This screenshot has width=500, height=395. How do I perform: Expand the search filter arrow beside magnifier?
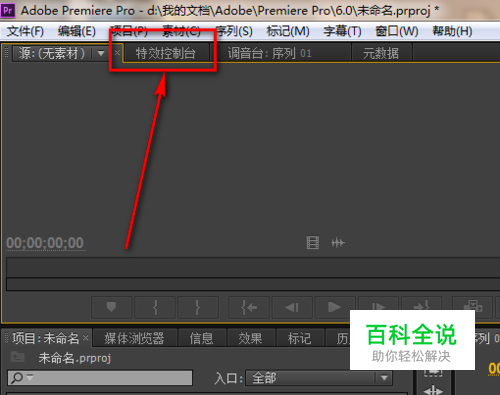30,377
